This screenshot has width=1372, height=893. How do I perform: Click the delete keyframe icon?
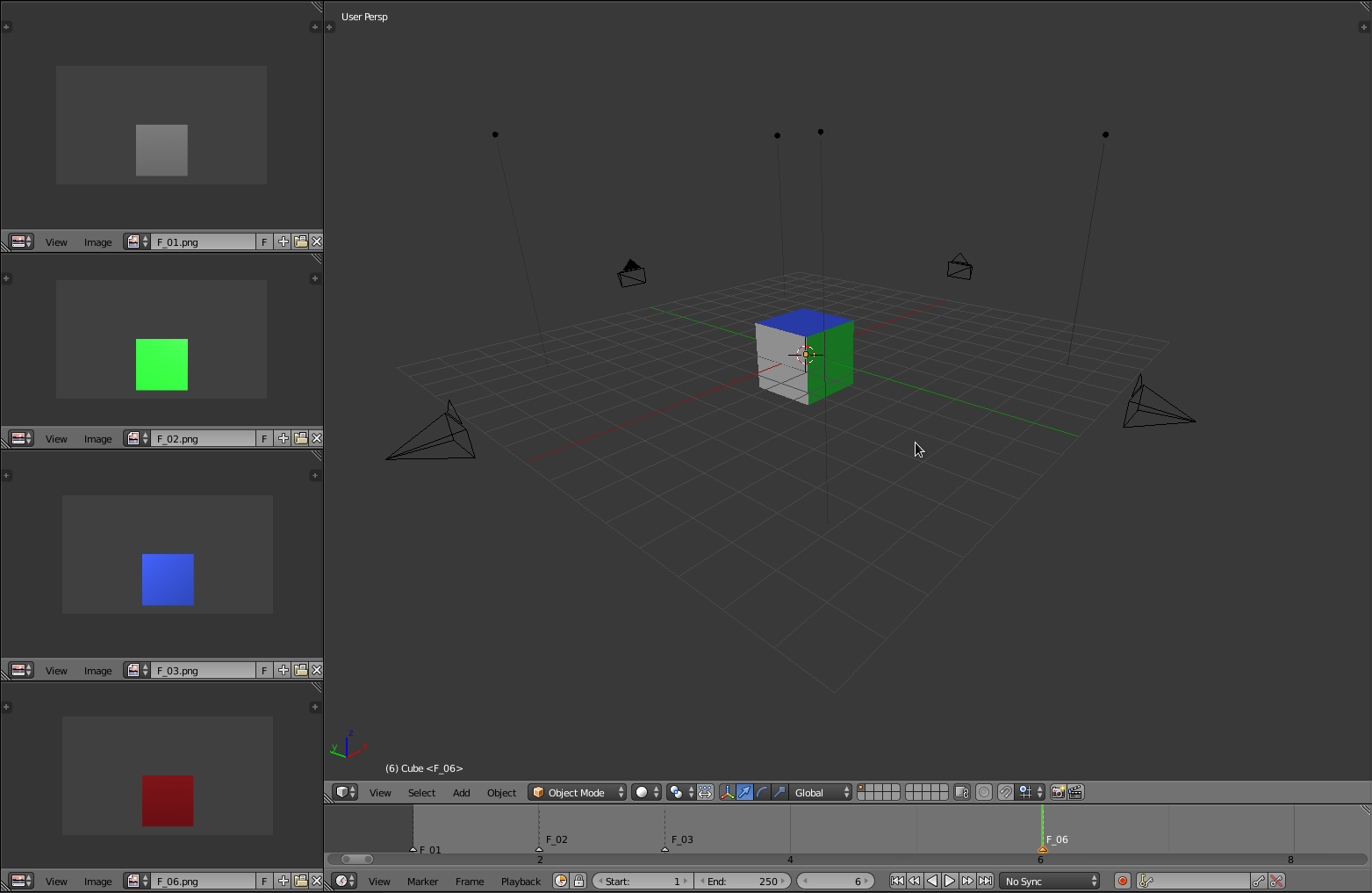(x=1276, y=881)
